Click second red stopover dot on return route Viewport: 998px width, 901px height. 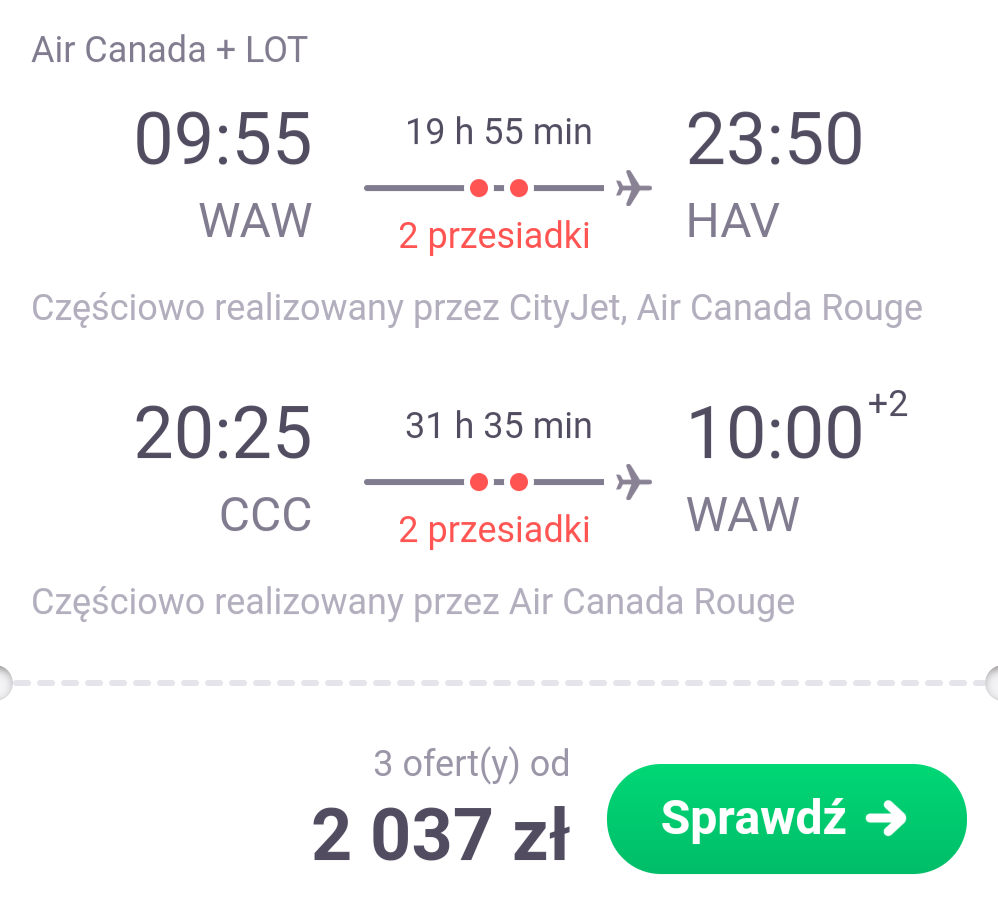pyautogui.click(x=519, y=482)
